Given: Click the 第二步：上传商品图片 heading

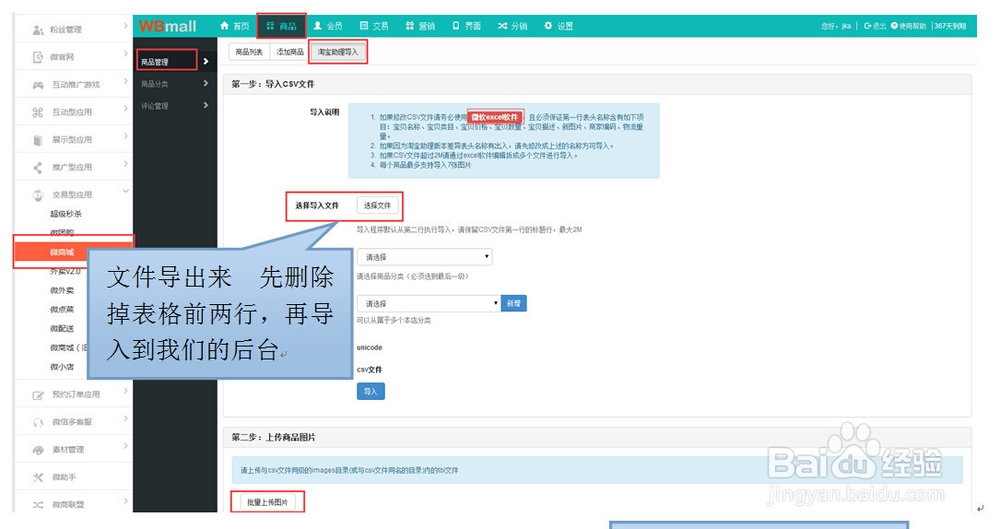Looking at the screenshot, I should [x=273, y=438].
